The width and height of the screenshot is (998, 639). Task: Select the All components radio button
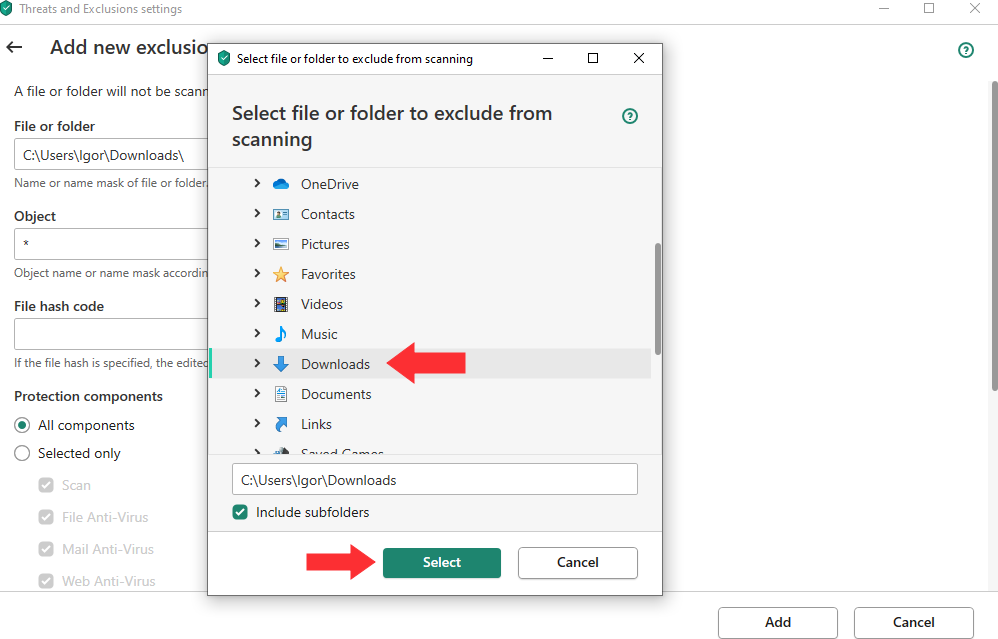pyautogui.click(x=22, y=425)
